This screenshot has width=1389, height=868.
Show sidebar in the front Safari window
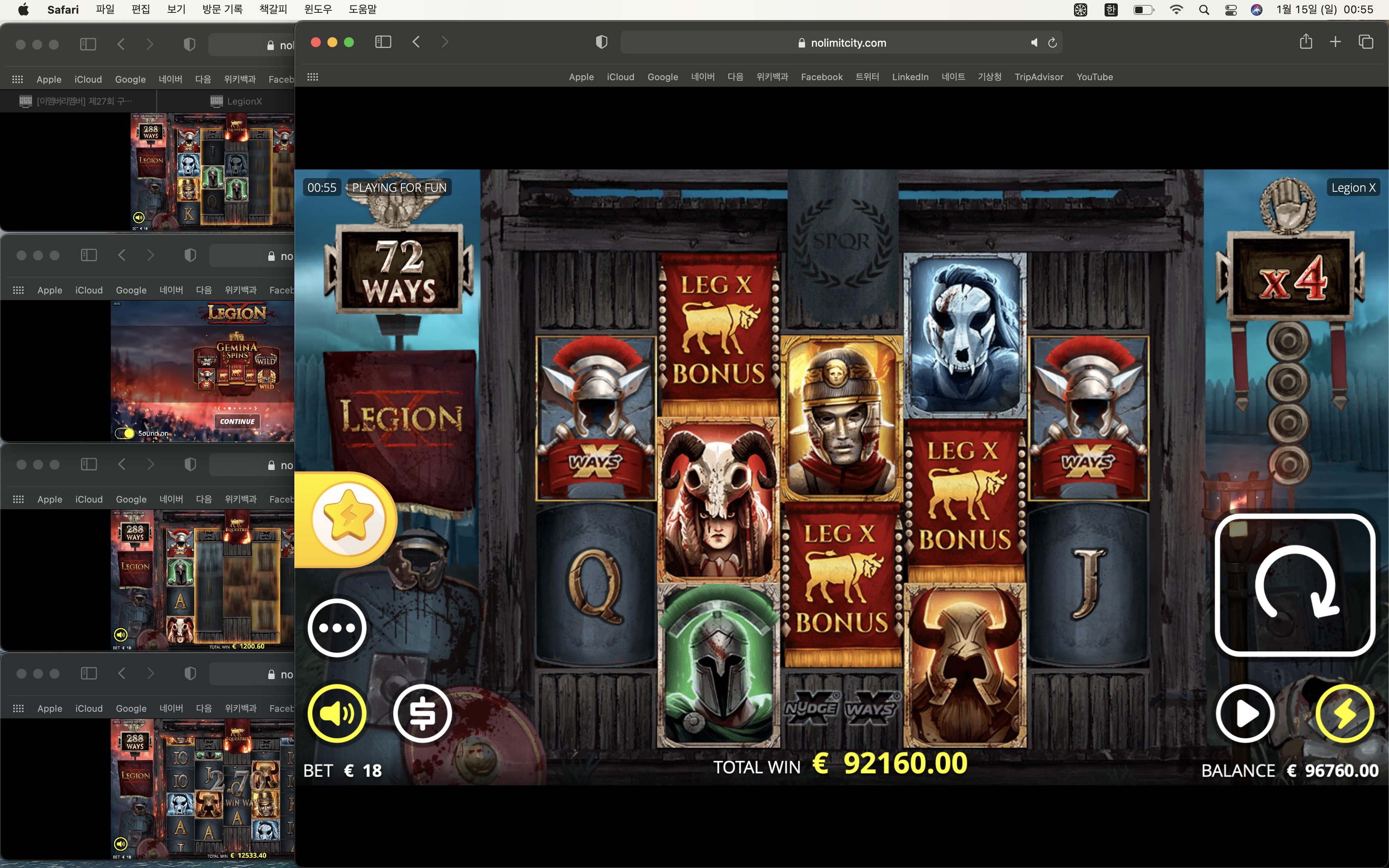coord(383,42)
